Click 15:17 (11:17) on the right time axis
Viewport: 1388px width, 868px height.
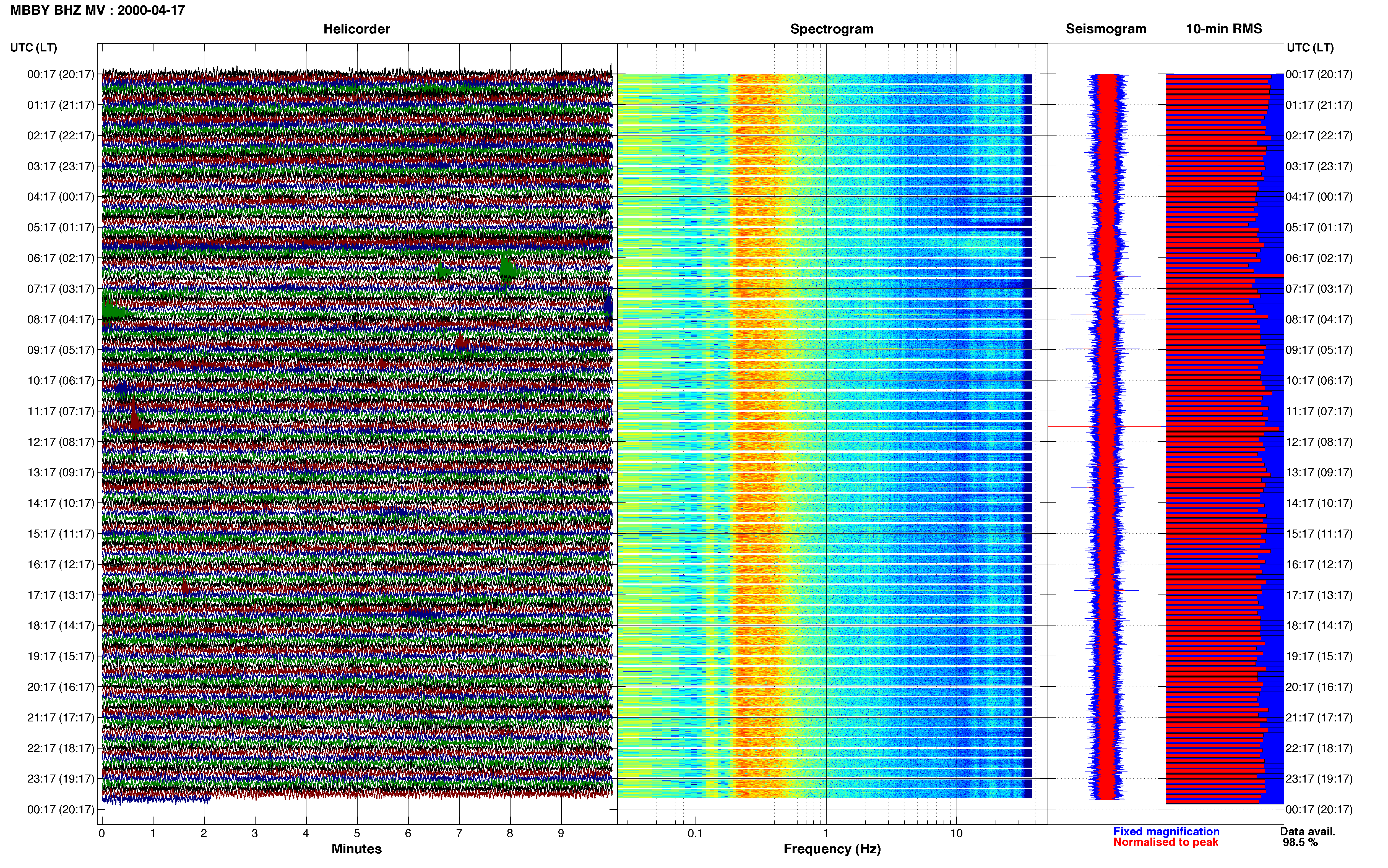[1319, 534]
